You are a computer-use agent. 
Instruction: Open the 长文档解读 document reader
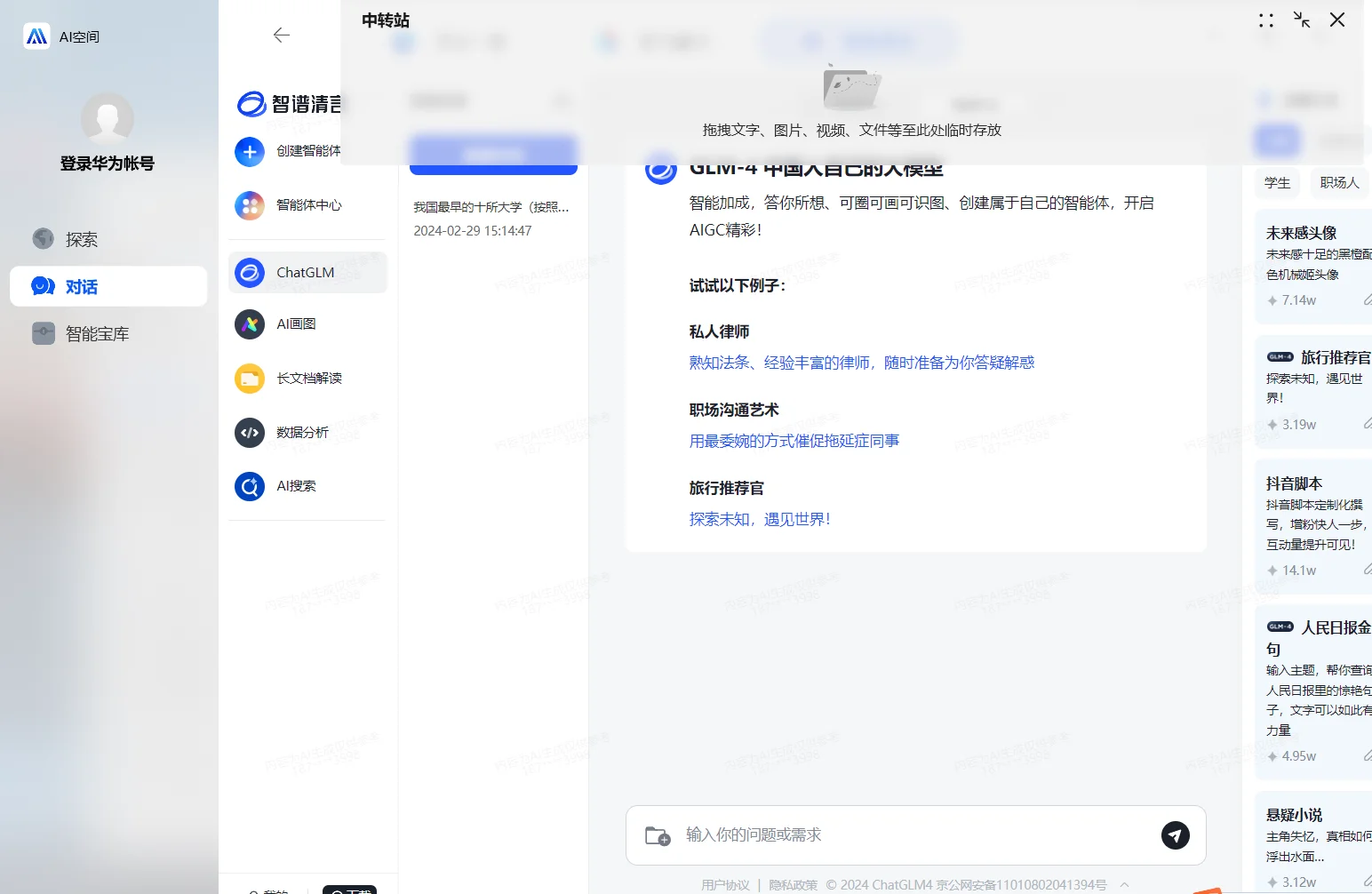pyautogui.click(x=306, y=378)
